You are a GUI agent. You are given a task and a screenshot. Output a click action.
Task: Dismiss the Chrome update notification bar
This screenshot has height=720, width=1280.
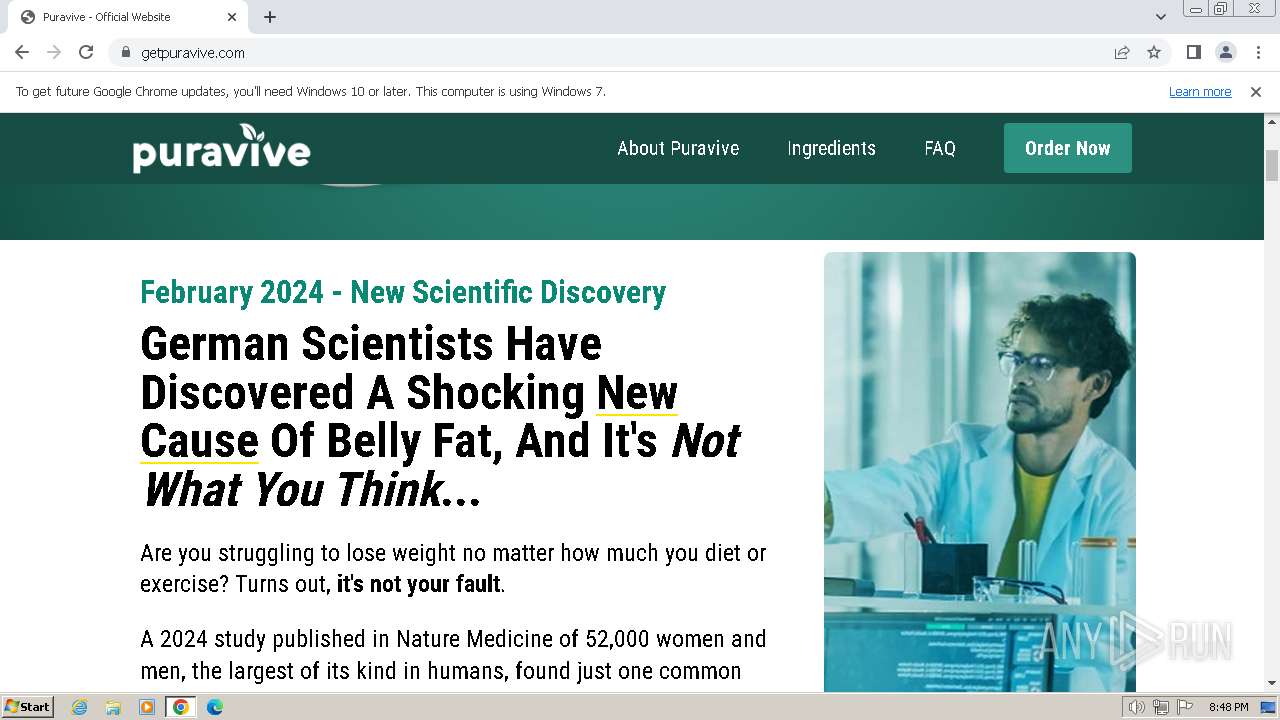click(x=1256, y=92)
